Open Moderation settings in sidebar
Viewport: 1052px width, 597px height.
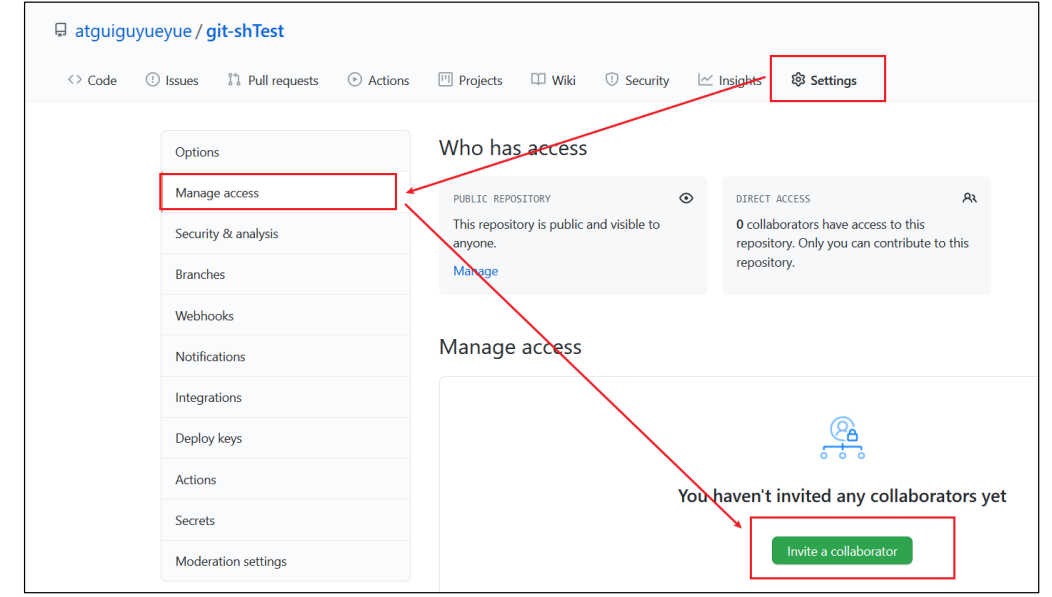point(286,561)
